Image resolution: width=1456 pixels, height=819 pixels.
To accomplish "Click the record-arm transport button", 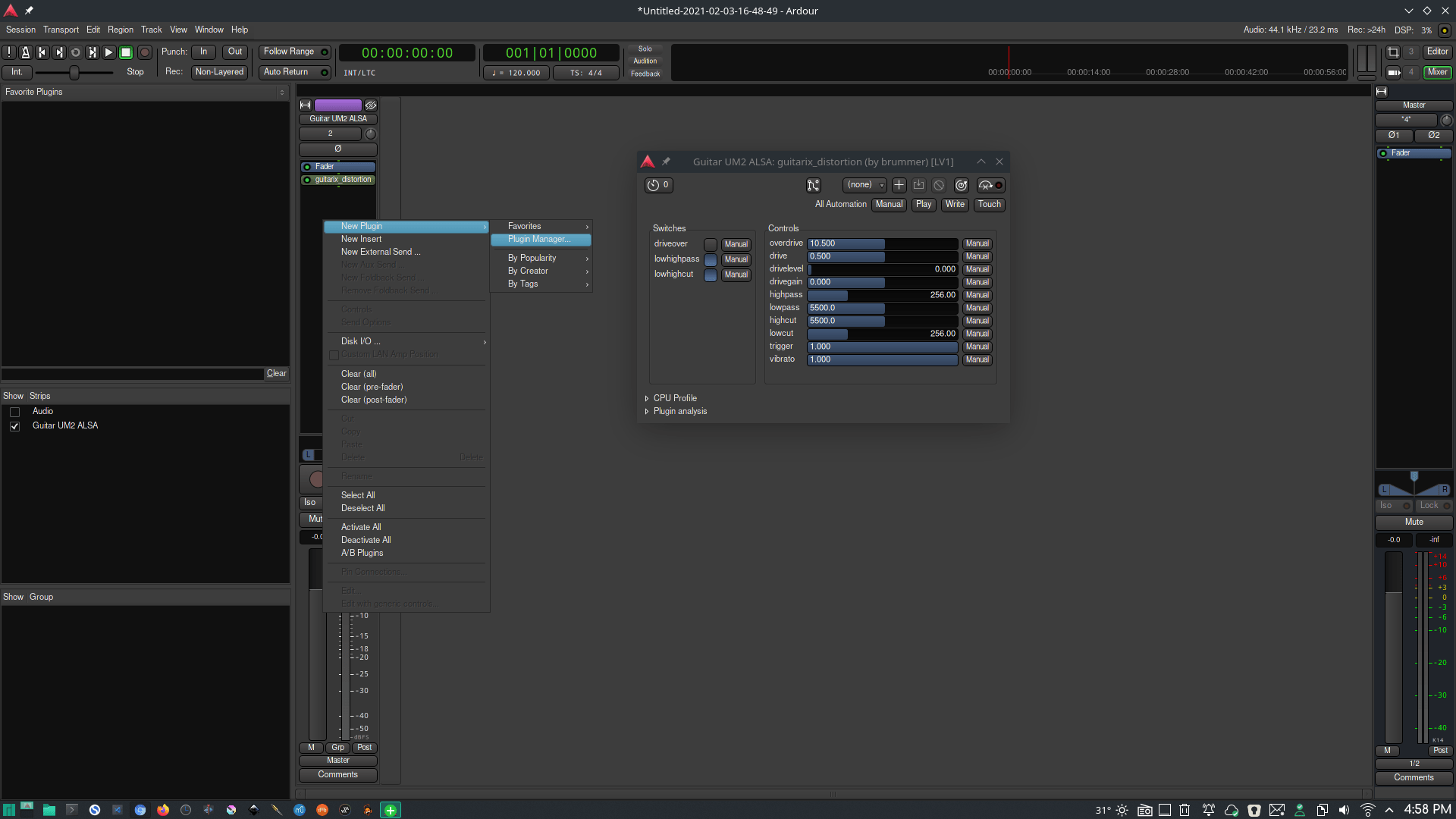I will 144,52.
